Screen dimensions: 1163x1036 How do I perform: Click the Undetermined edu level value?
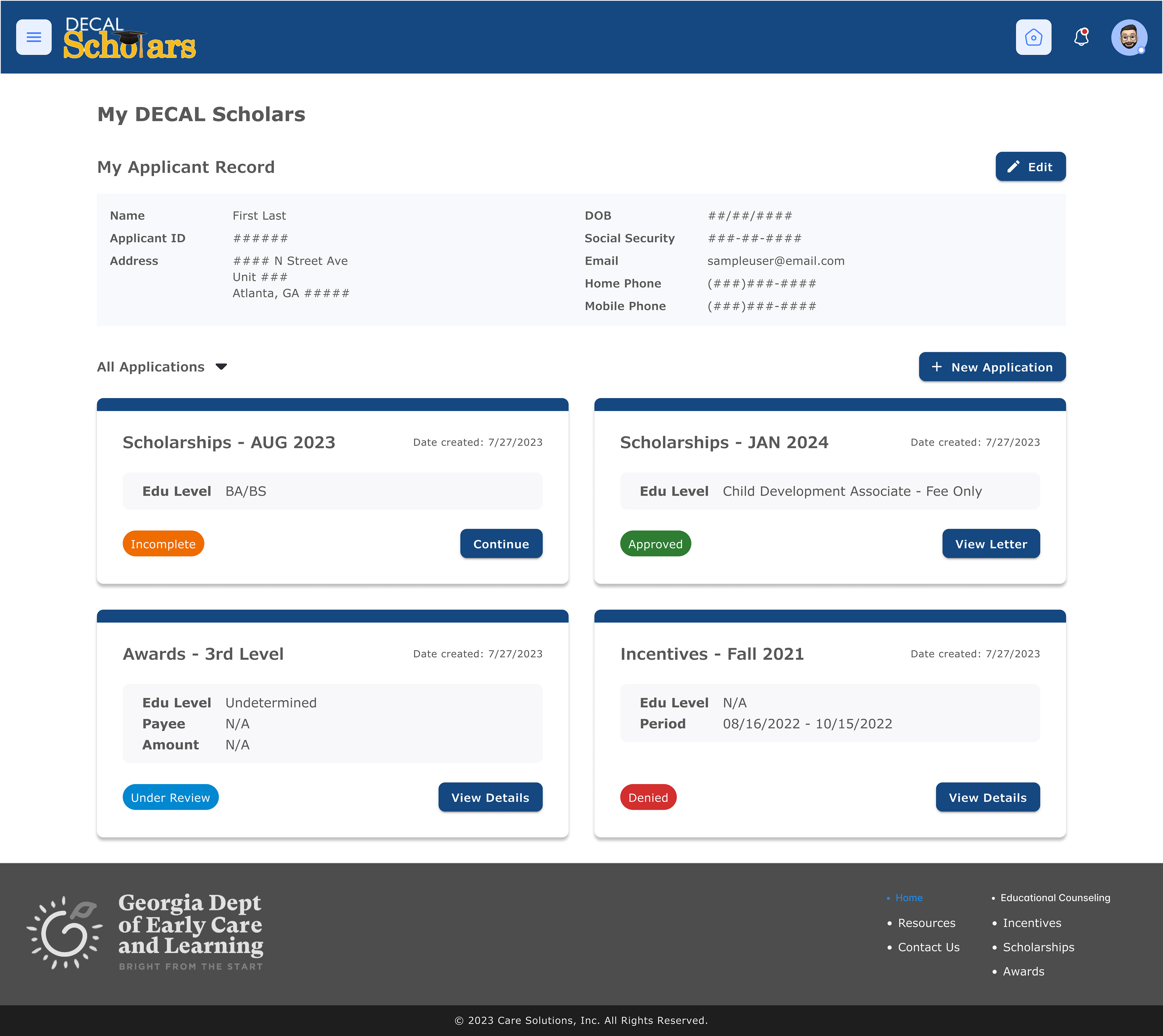click(x=270, y=703)
